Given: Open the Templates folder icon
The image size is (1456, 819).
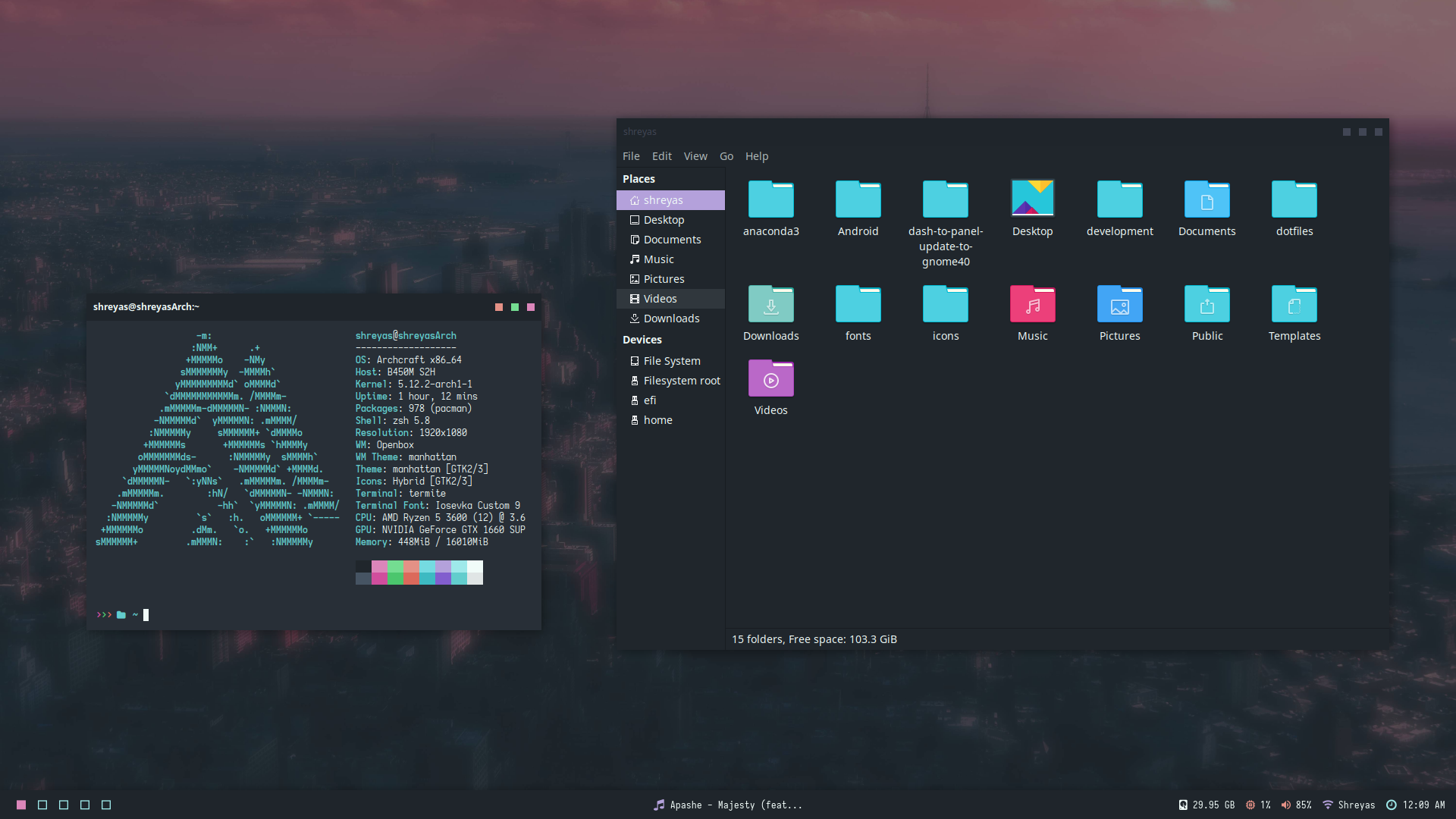Looking at the screenshot, I should tap(1294, 304).
